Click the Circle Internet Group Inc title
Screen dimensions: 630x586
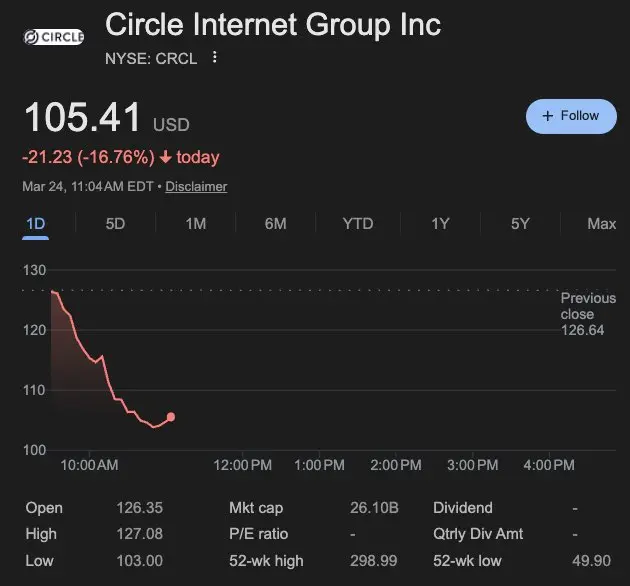click(272, 24)
